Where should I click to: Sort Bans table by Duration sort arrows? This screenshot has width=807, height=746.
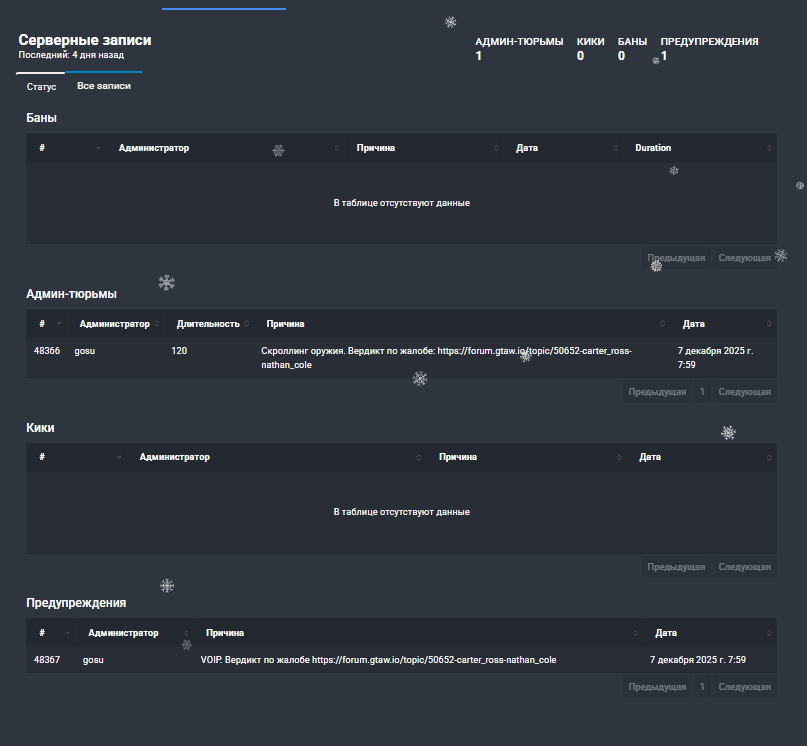(x=769, y=148)
